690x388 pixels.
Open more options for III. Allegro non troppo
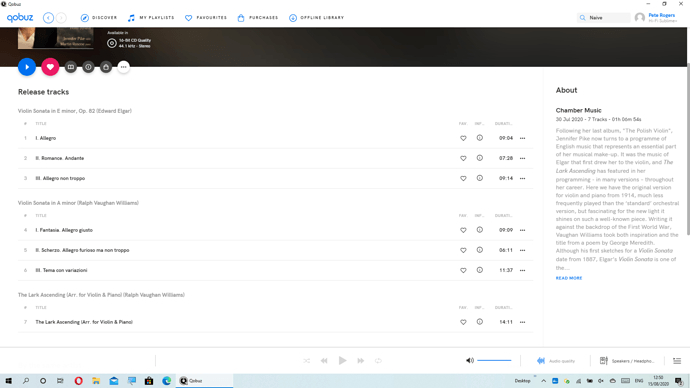coord(522,179)
